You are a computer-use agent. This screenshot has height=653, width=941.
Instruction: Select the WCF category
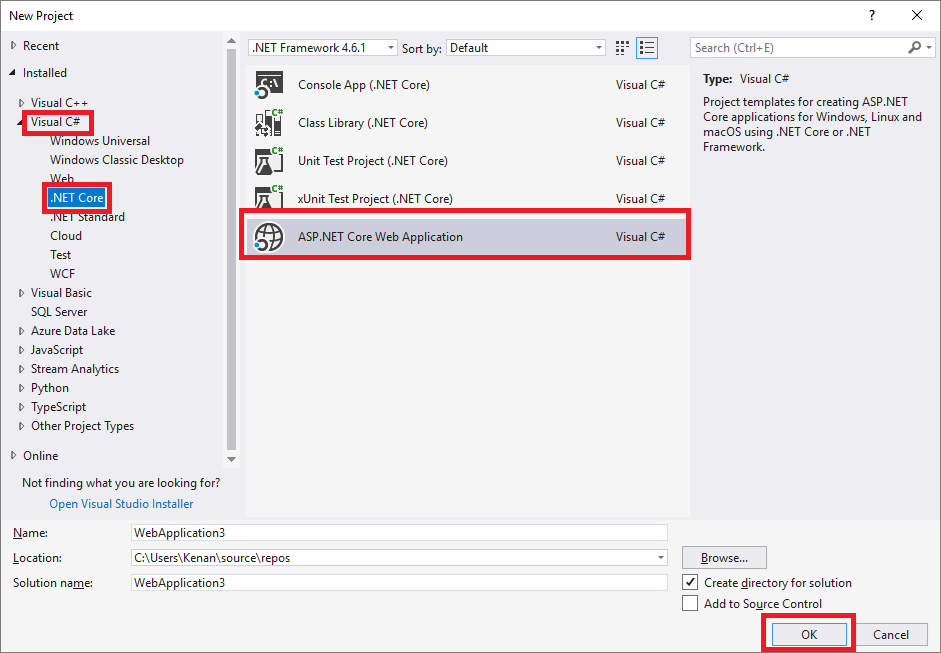point(62,274)
